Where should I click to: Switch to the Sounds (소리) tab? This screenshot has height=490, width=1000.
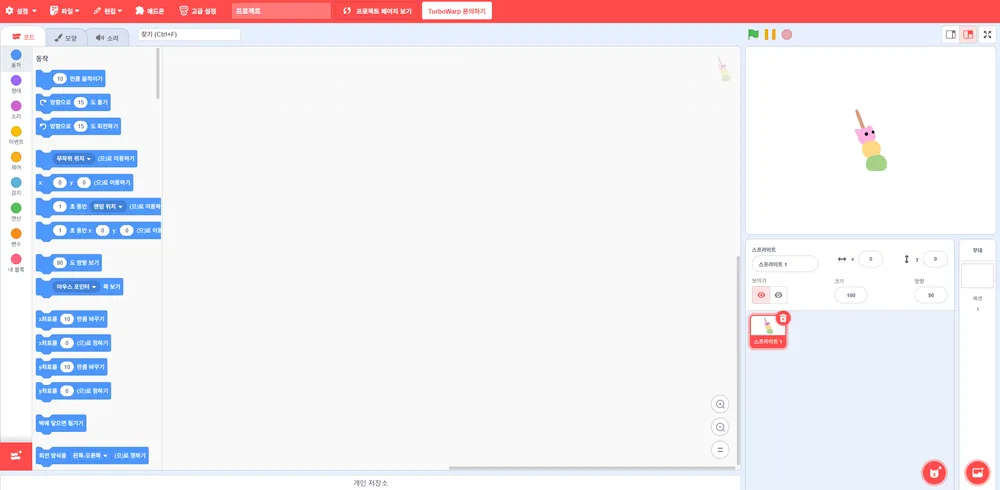[107, 38]
